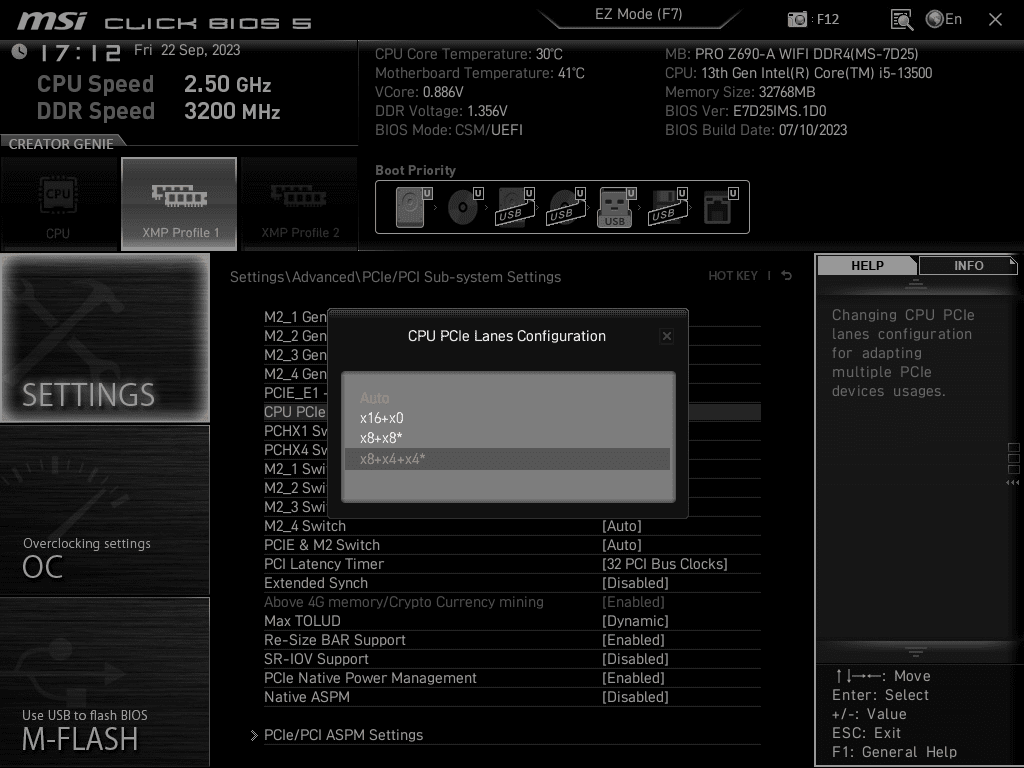Select the M2_2 Swi row
The height and width of the screenshot is (768, 1024).
tap(295, 487)
